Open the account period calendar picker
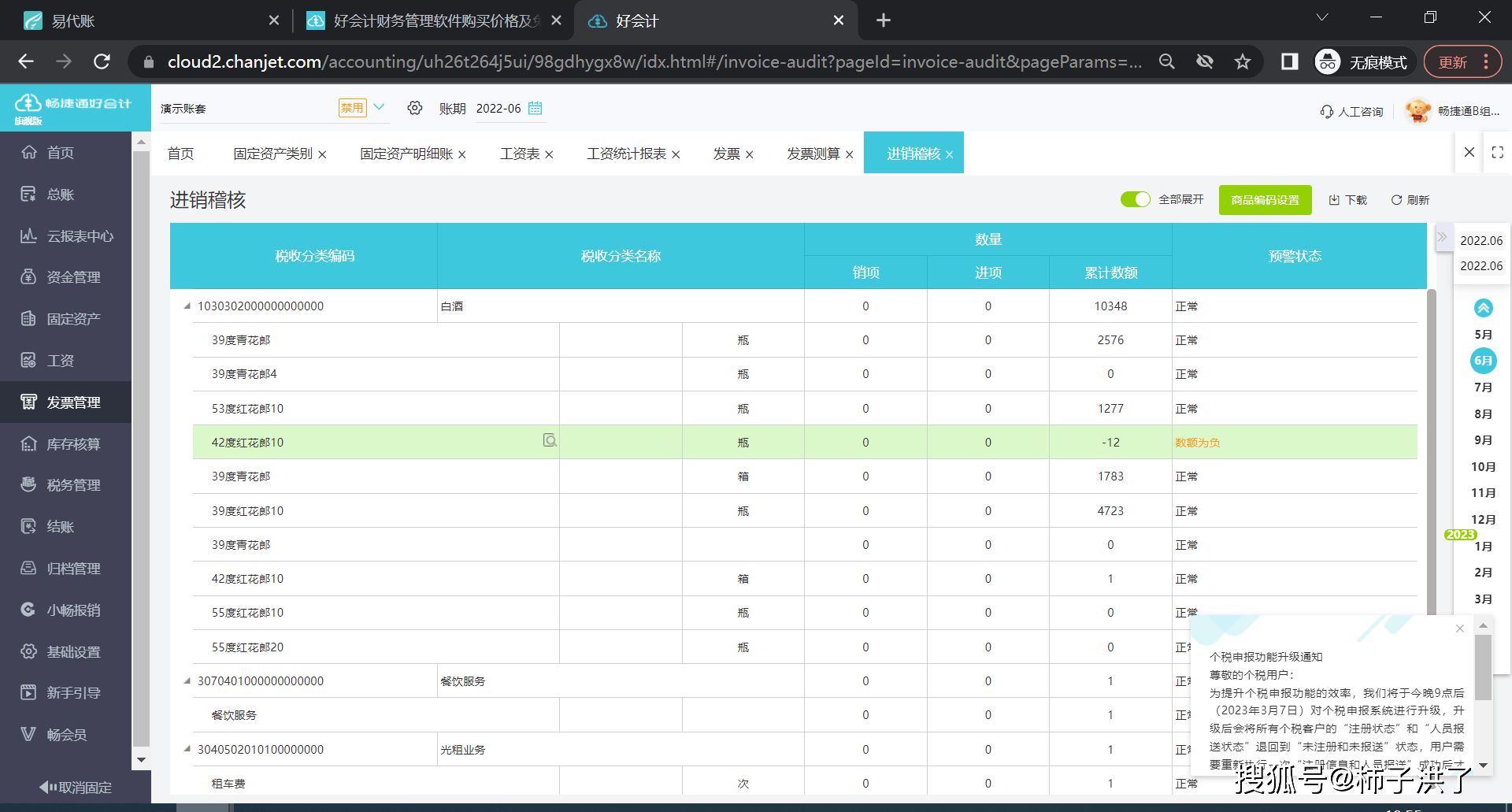The image size is (1512, 812). [x=535, y=108]
